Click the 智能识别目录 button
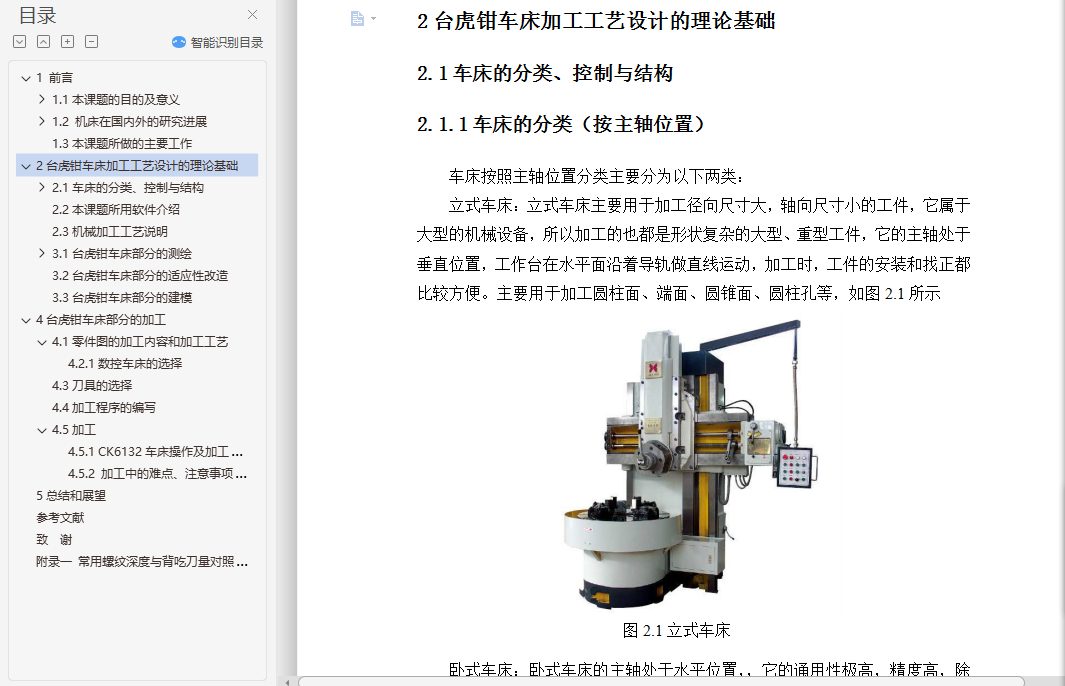Image resolution: width=1065 pixels, height=686 pixels. click(x=217, y=42)
